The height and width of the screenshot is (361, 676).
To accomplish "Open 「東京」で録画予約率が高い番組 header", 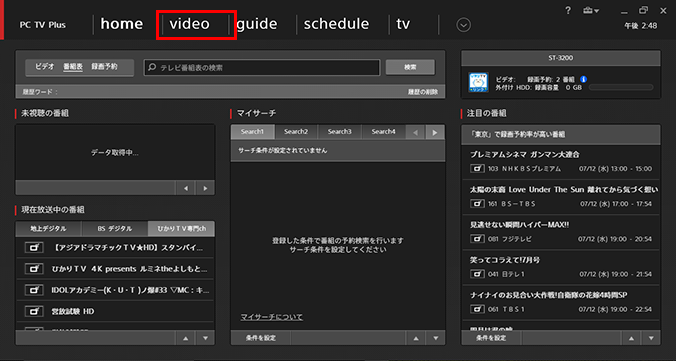I will tap(560, 135).
